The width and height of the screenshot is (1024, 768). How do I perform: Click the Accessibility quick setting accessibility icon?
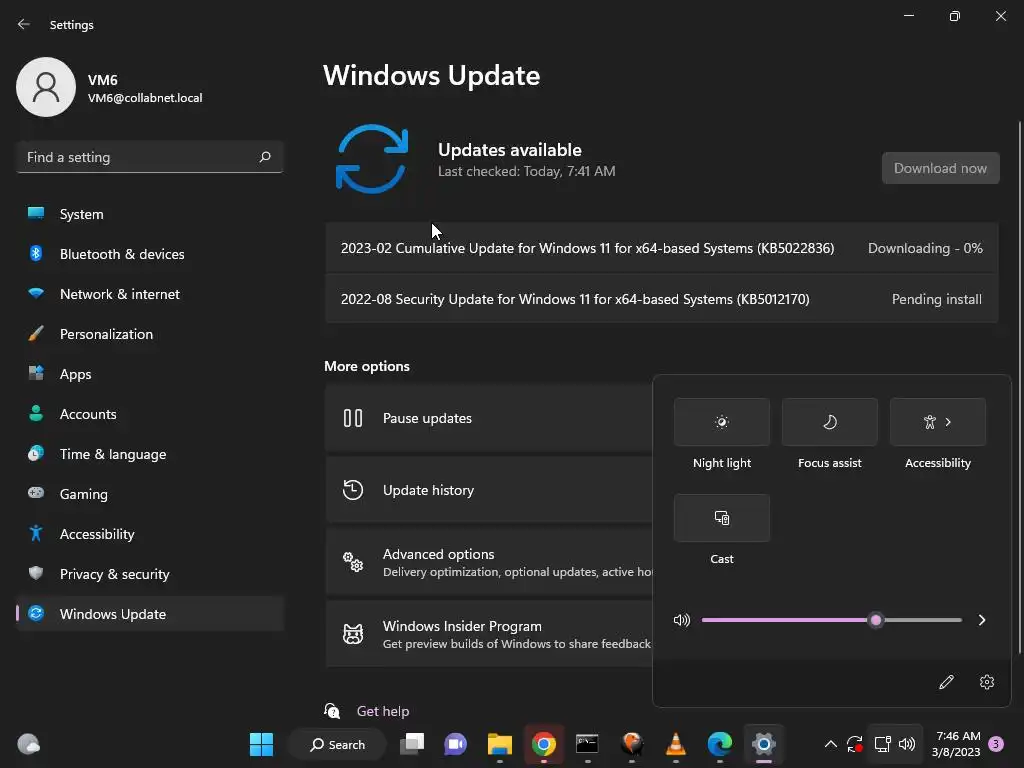pyautogui.click(x=930, y=422)
